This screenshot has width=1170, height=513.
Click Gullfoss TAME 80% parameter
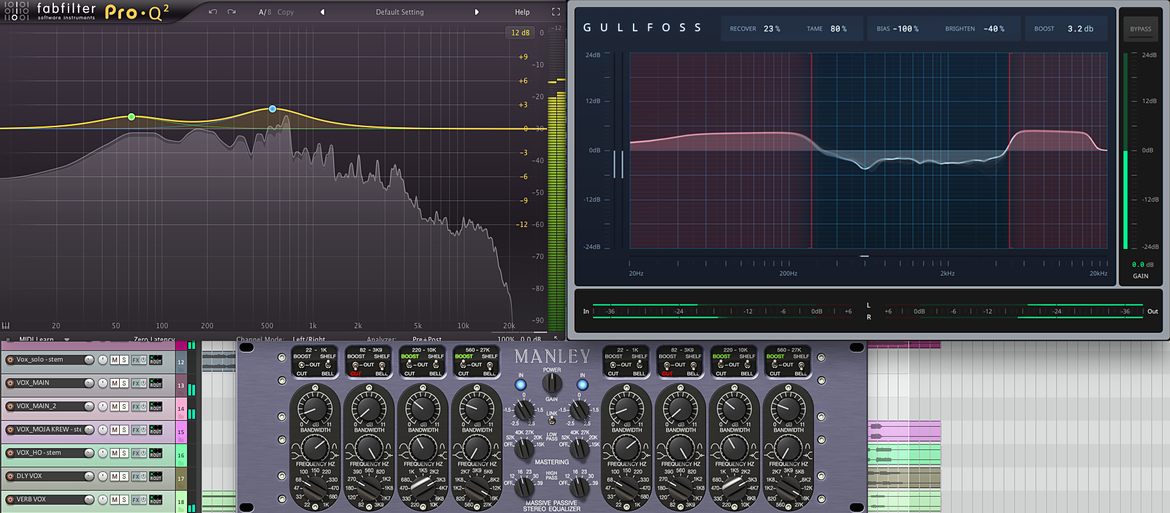point(827,28)
